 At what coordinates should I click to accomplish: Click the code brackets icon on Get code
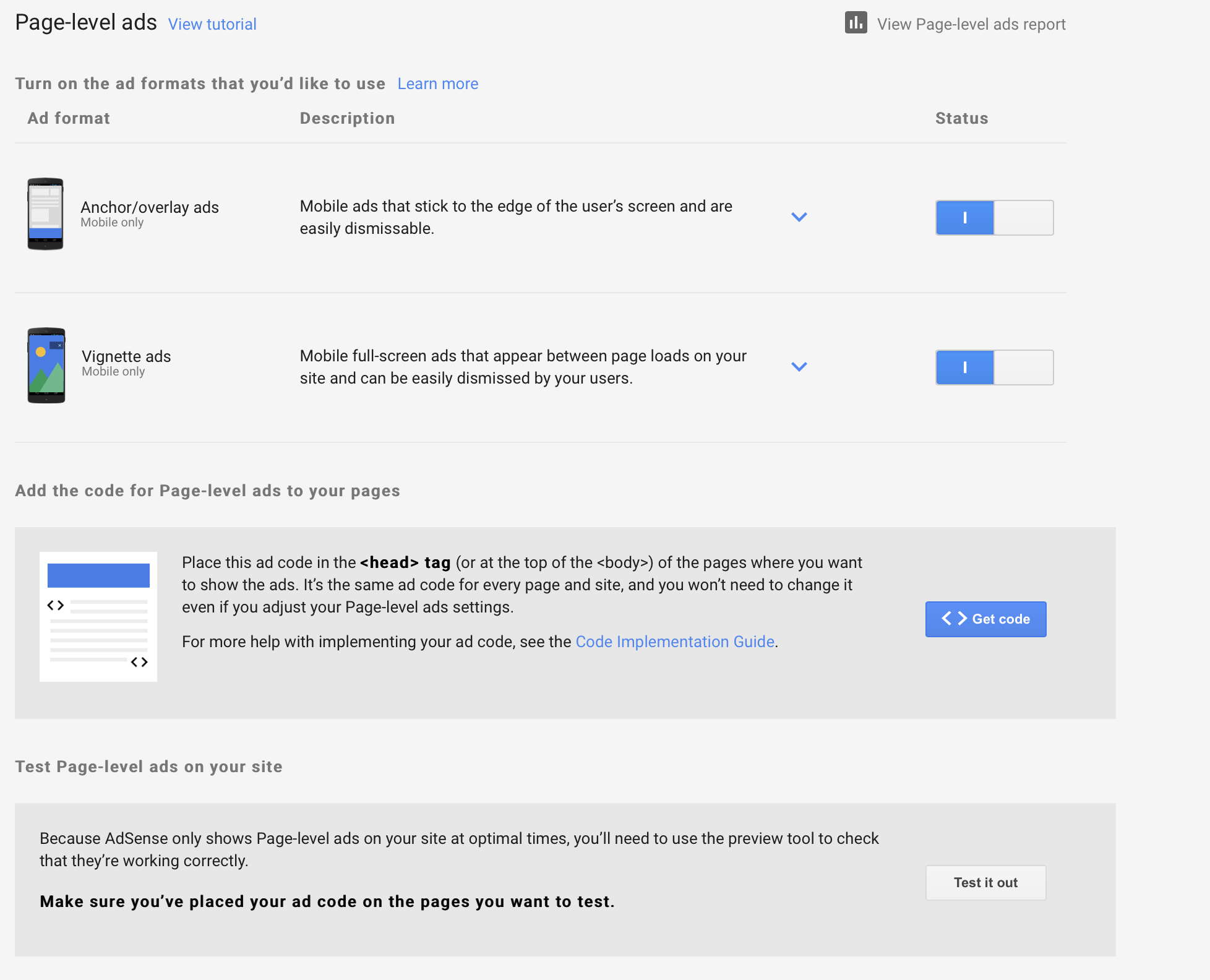pos(954,619)
